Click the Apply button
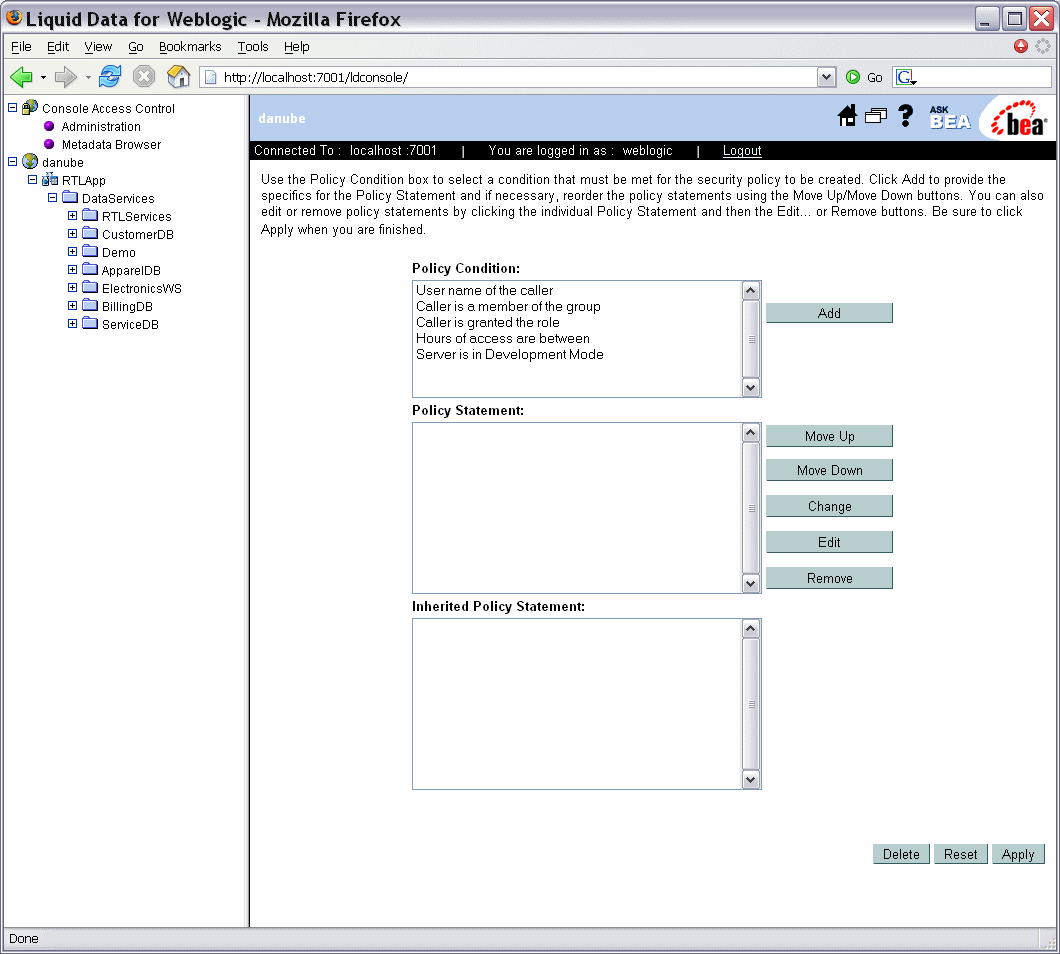 [1018, 854]
